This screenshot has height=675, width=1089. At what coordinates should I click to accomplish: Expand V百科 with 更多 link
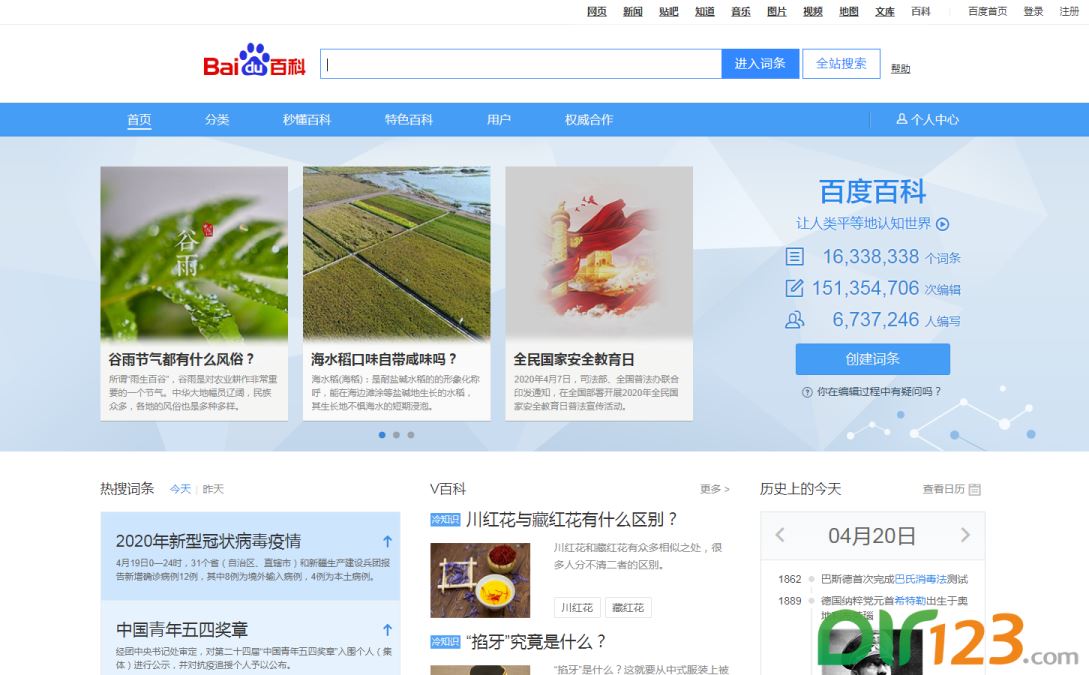715,489
